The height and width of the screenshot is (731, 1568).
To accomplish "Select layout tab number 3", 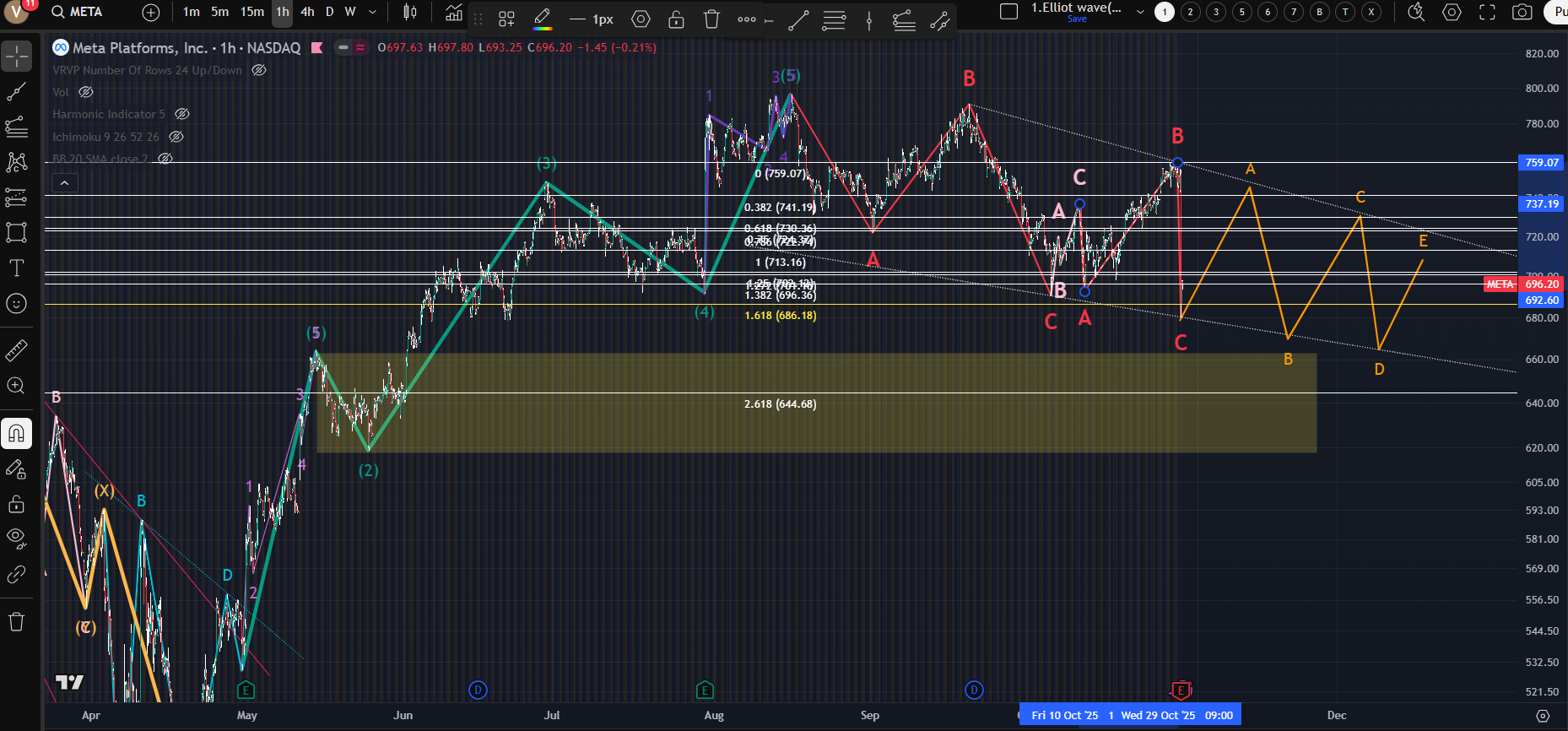I will (x=1216, y=12).
